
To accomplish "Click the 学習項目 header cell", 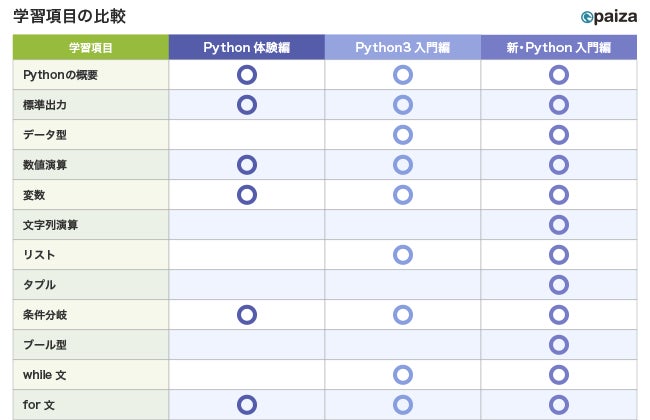I will (91, 47).
